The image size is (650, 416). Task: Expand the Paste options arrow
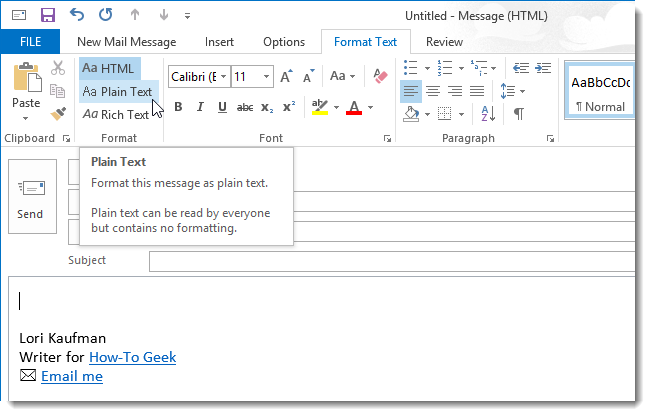click(x=26, y=119)
